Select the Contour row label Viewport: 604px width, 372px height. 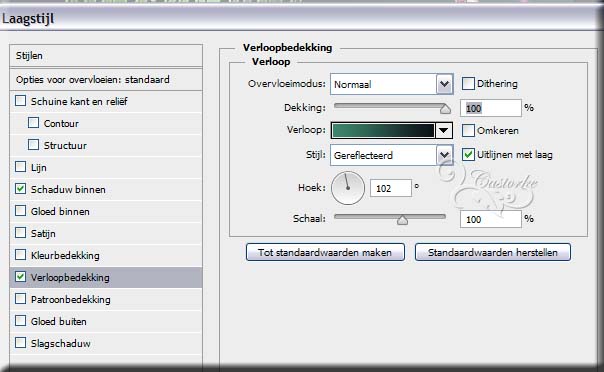pyautogui.click(x=61, y=124)
